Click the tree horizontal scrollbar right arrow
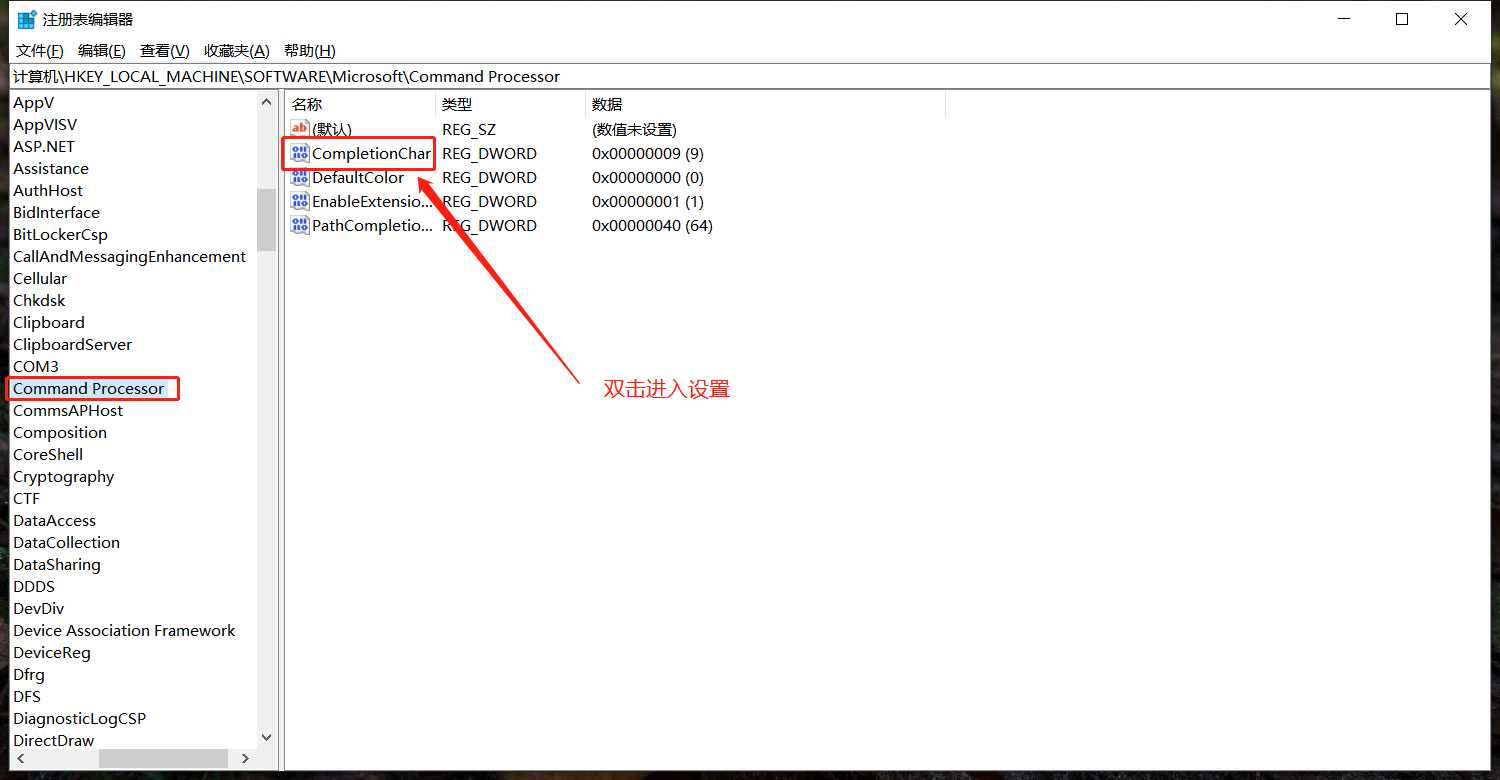 246,759
